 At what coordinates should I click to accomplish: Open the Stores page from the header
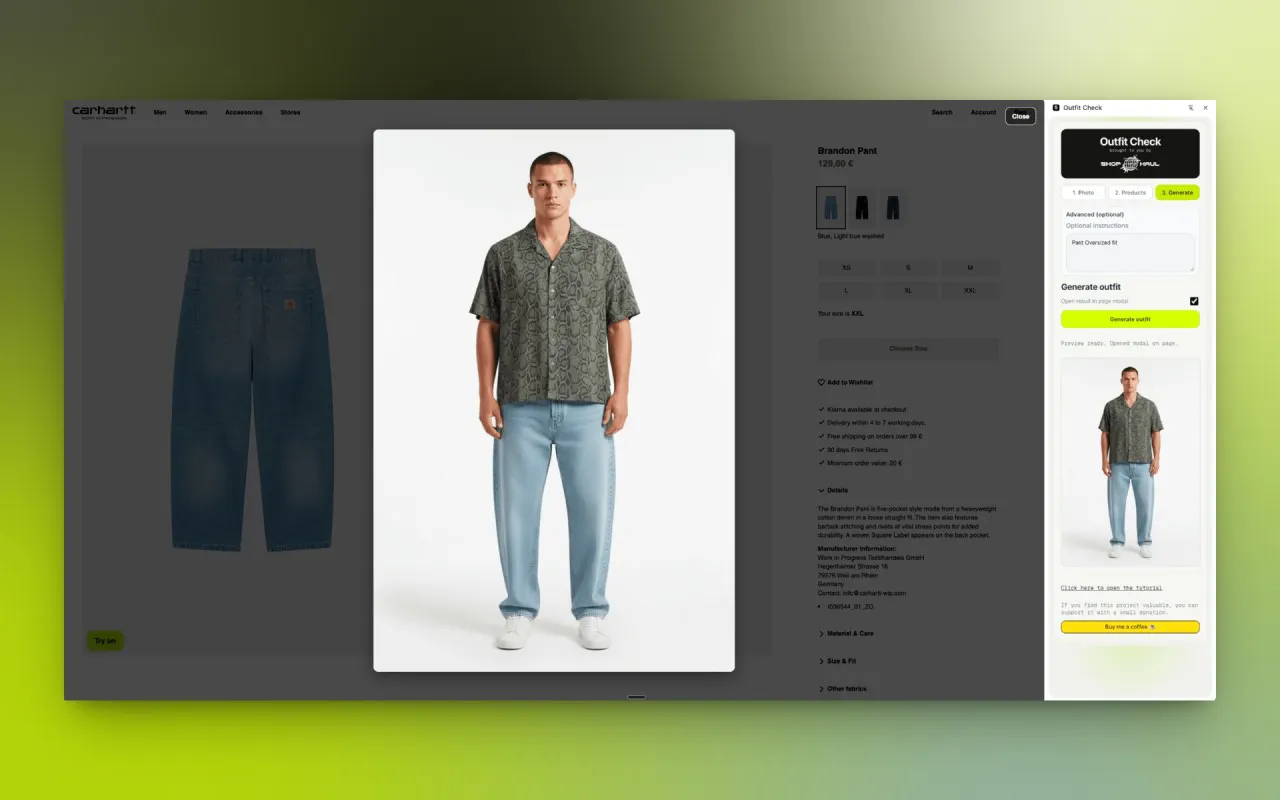click(290, 113)
